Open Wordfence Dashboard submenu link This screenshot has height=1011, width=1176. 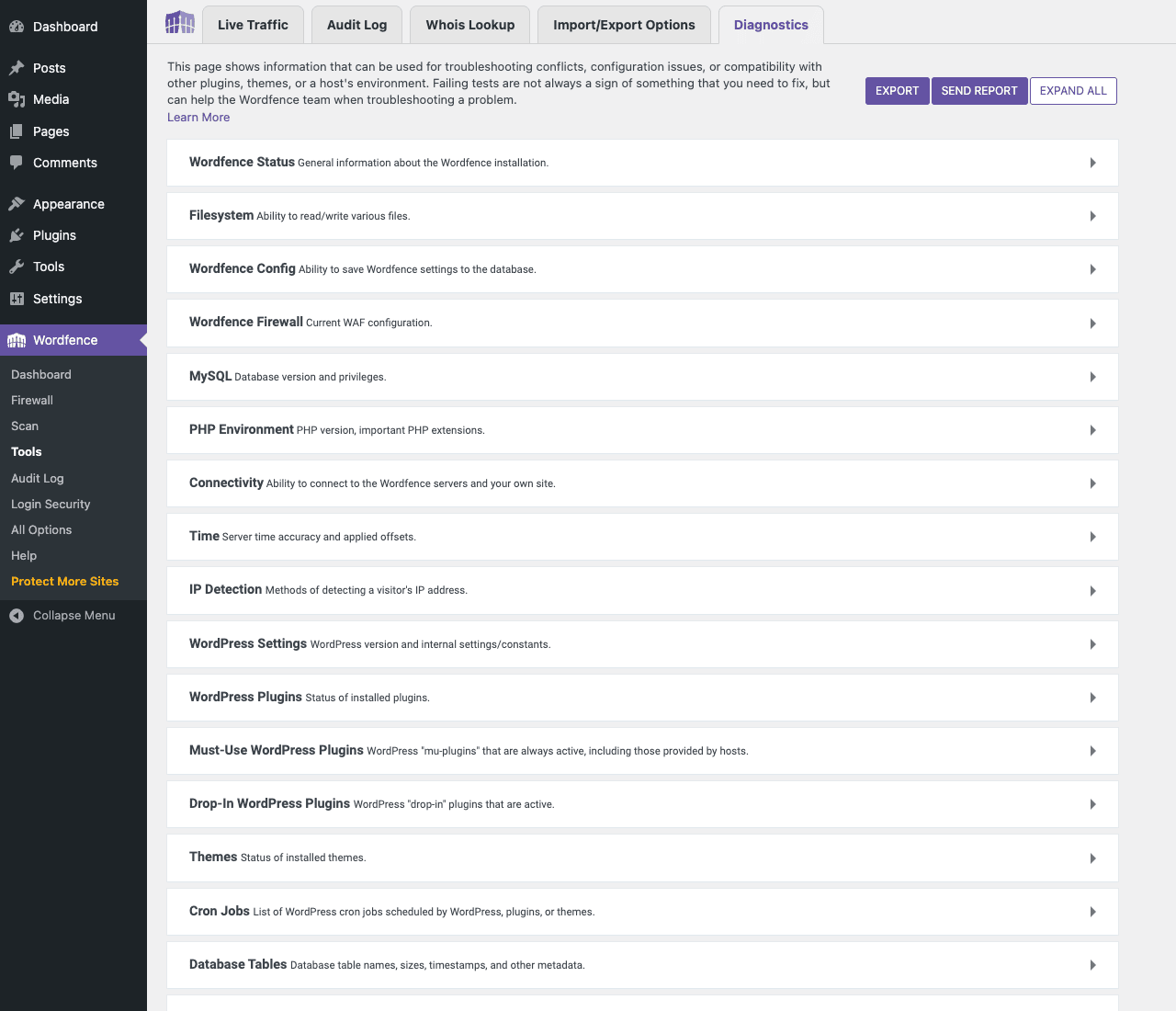41,374
